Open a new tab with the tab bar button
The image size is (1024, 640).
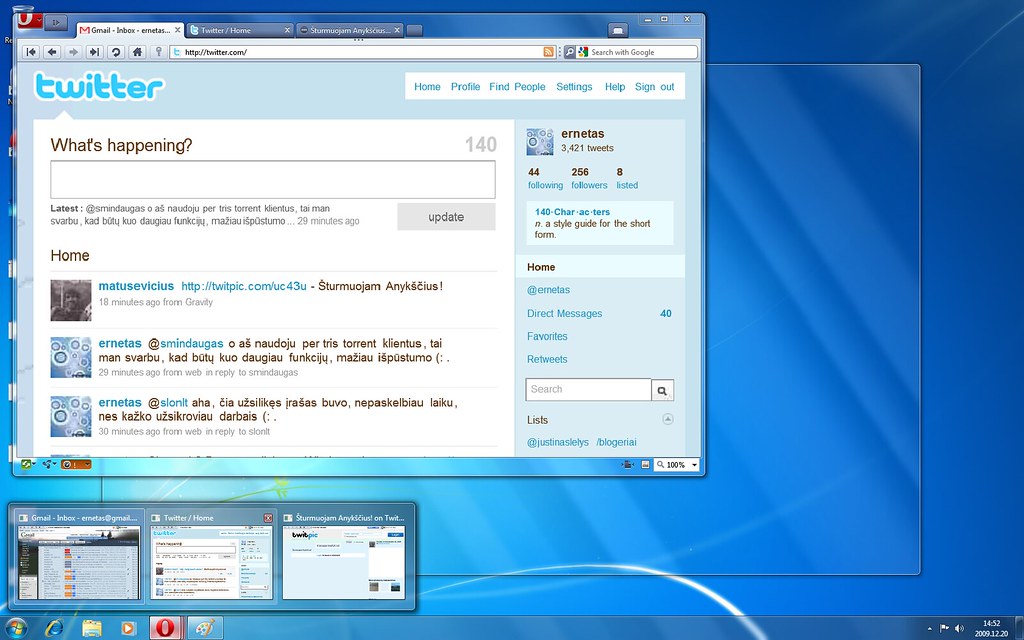[414, 31]
